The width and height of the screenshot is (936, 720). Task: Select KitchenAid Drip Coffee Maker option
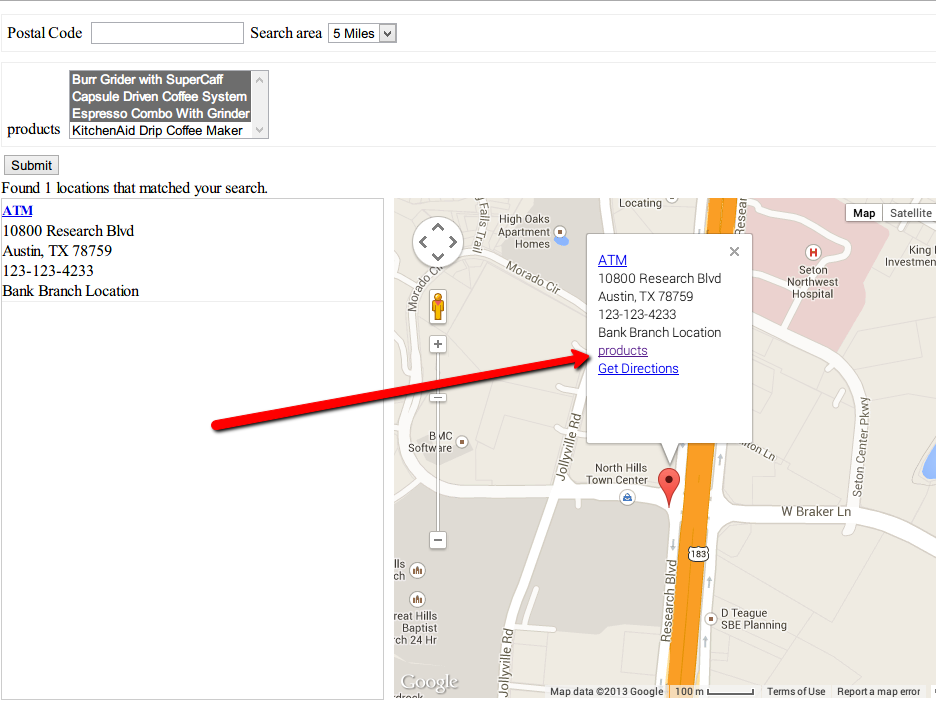(x=160, y=130)
